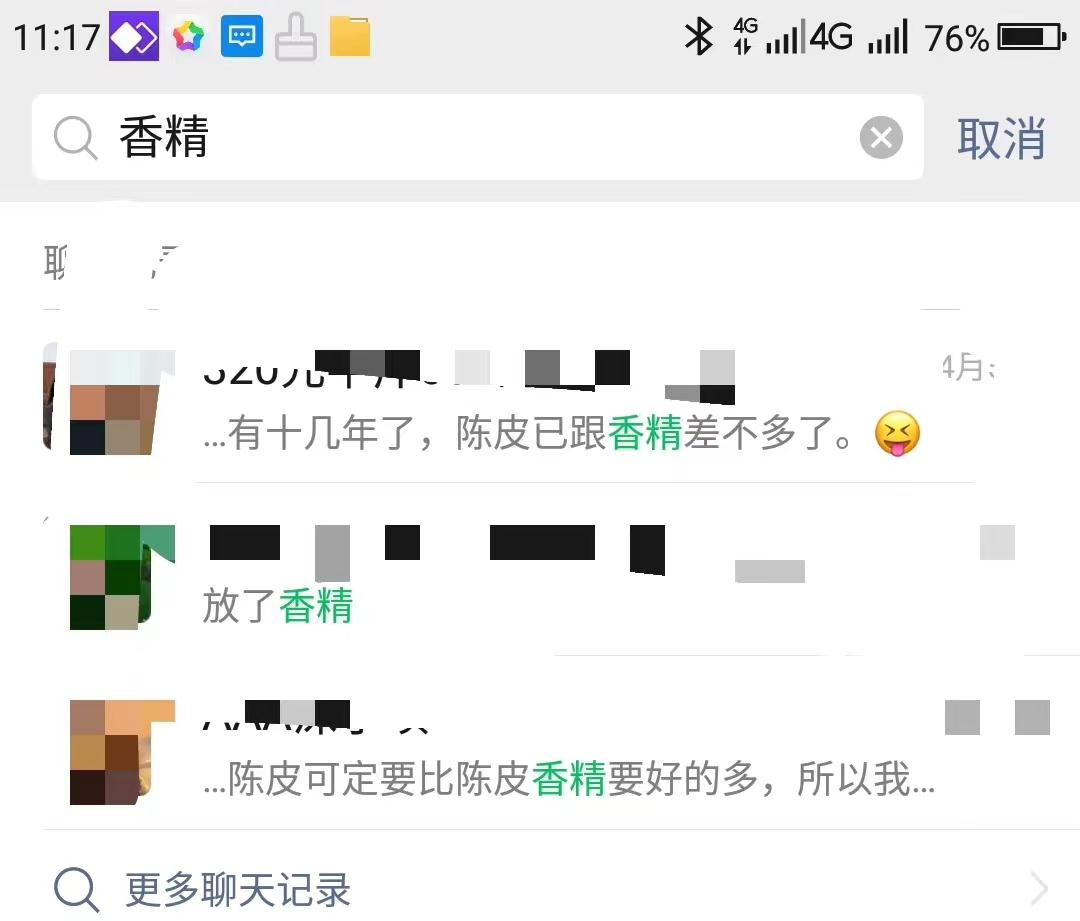Image resolution: width=1080 pixels, height=921 pixels.
Task: Tap the search box containing 香精
Action: tap(477, 137)
